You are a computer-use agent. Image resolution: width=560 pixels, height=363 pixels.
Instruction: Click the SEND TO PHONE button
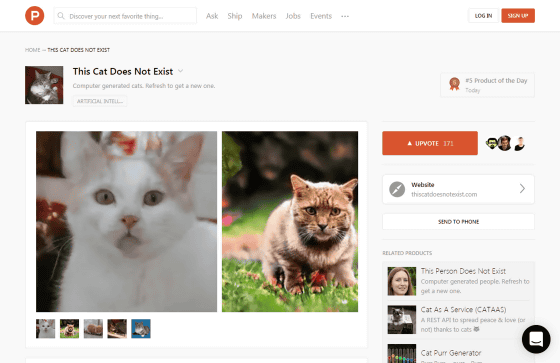[x=459, y=222]
